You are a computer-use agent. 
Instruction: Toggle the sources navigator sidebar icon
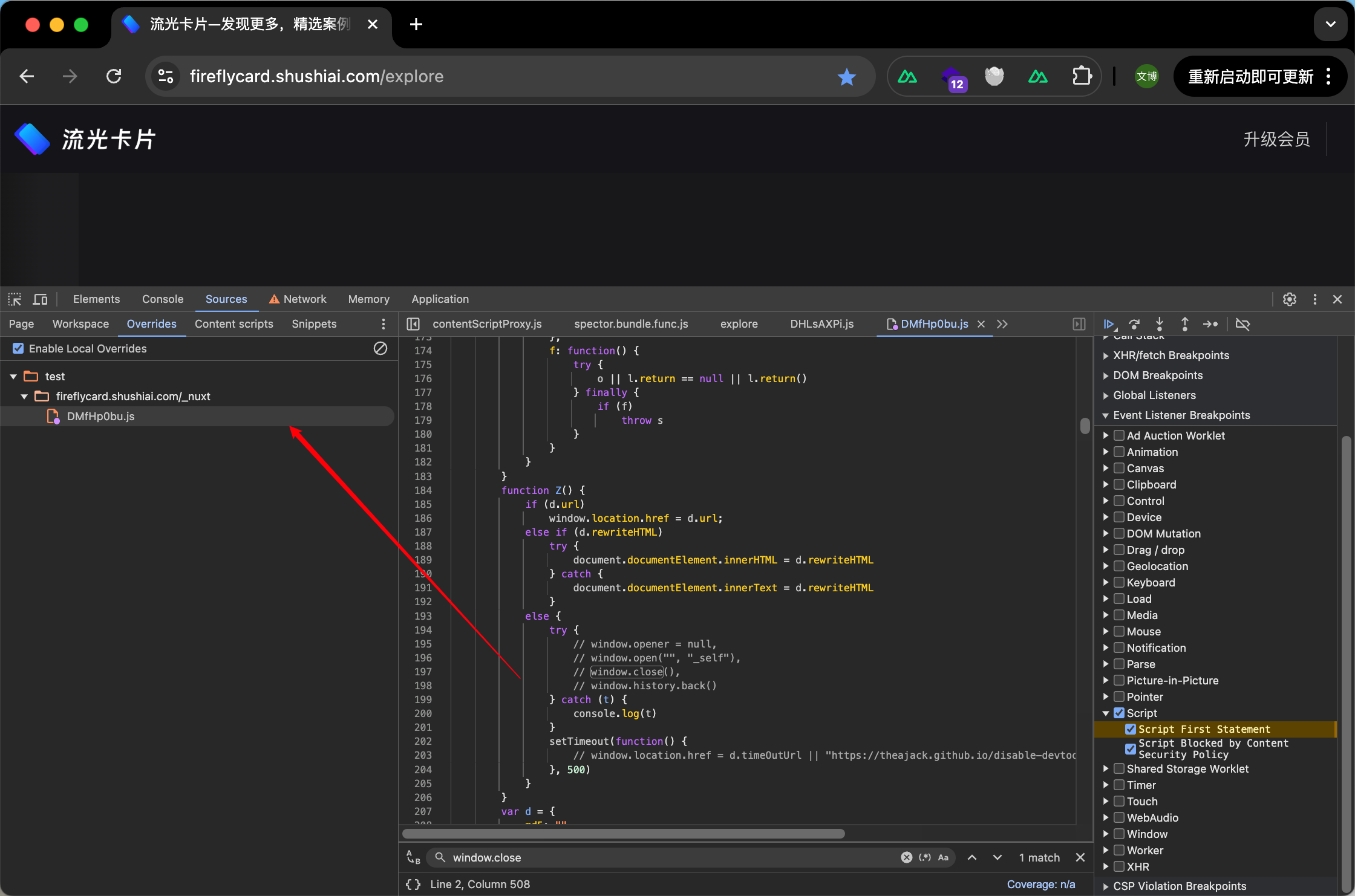pyautogui.click(x=413, y=324)
